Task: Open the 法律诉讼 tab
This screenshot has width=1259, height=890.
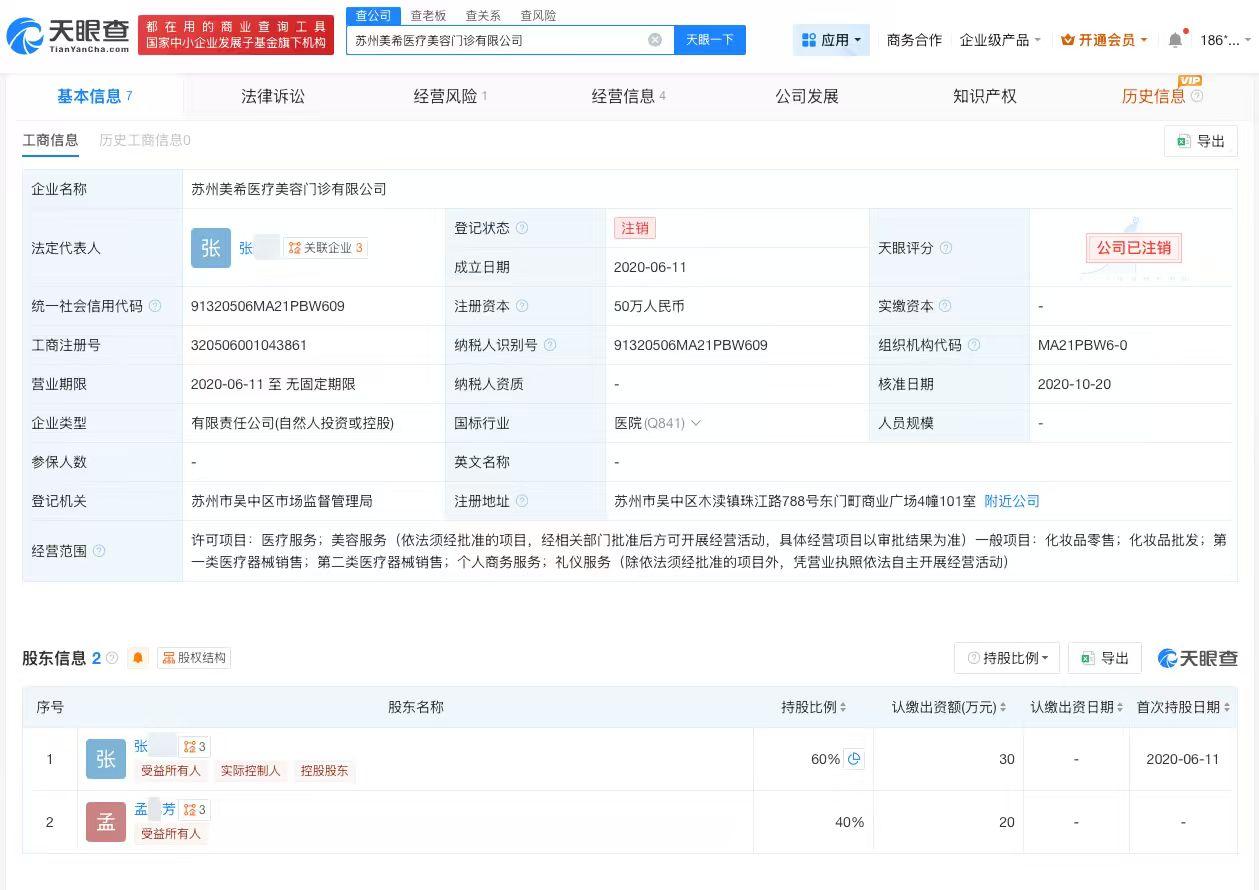Action: pos(273,97)
